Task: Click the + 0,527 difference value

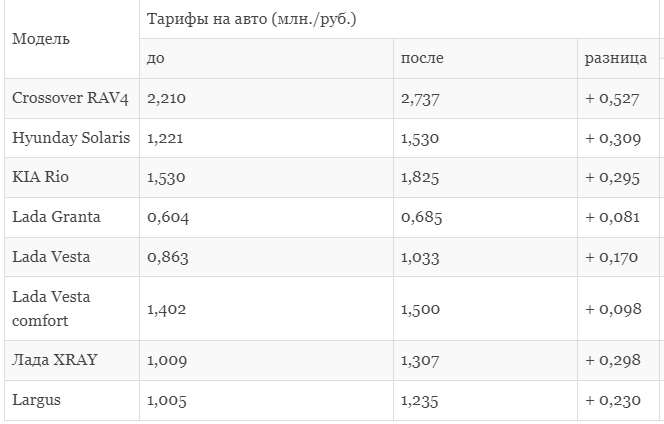Action: click(x=613, y=98)
